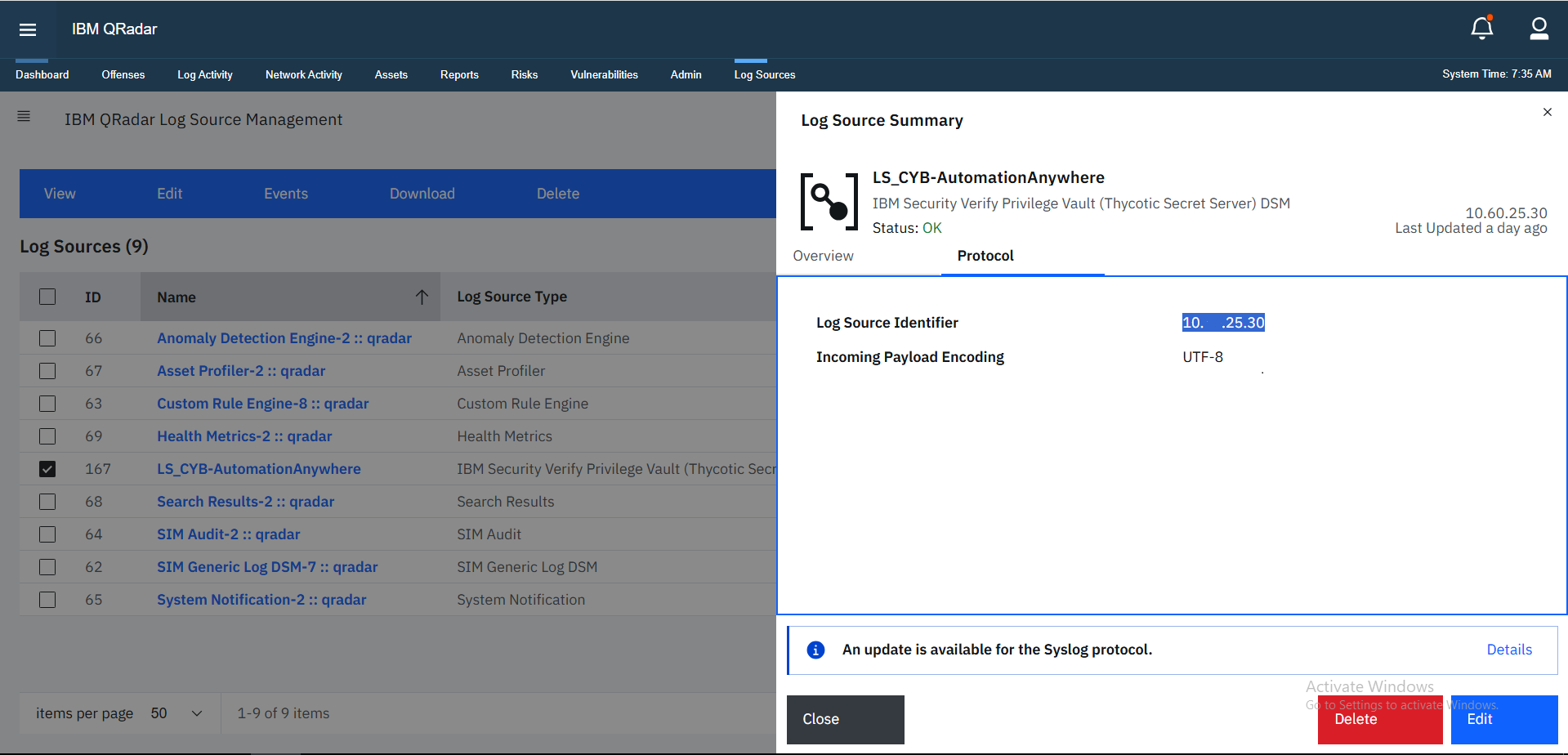The image size is (1568, 755).
Task: Open the Details link for Syslog update
Action: (1508, 650)
